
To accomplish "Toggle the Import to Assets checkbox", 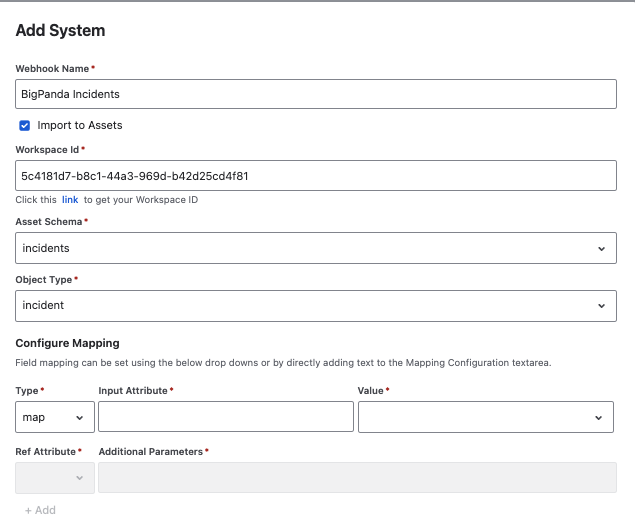I will click(25, 126).
